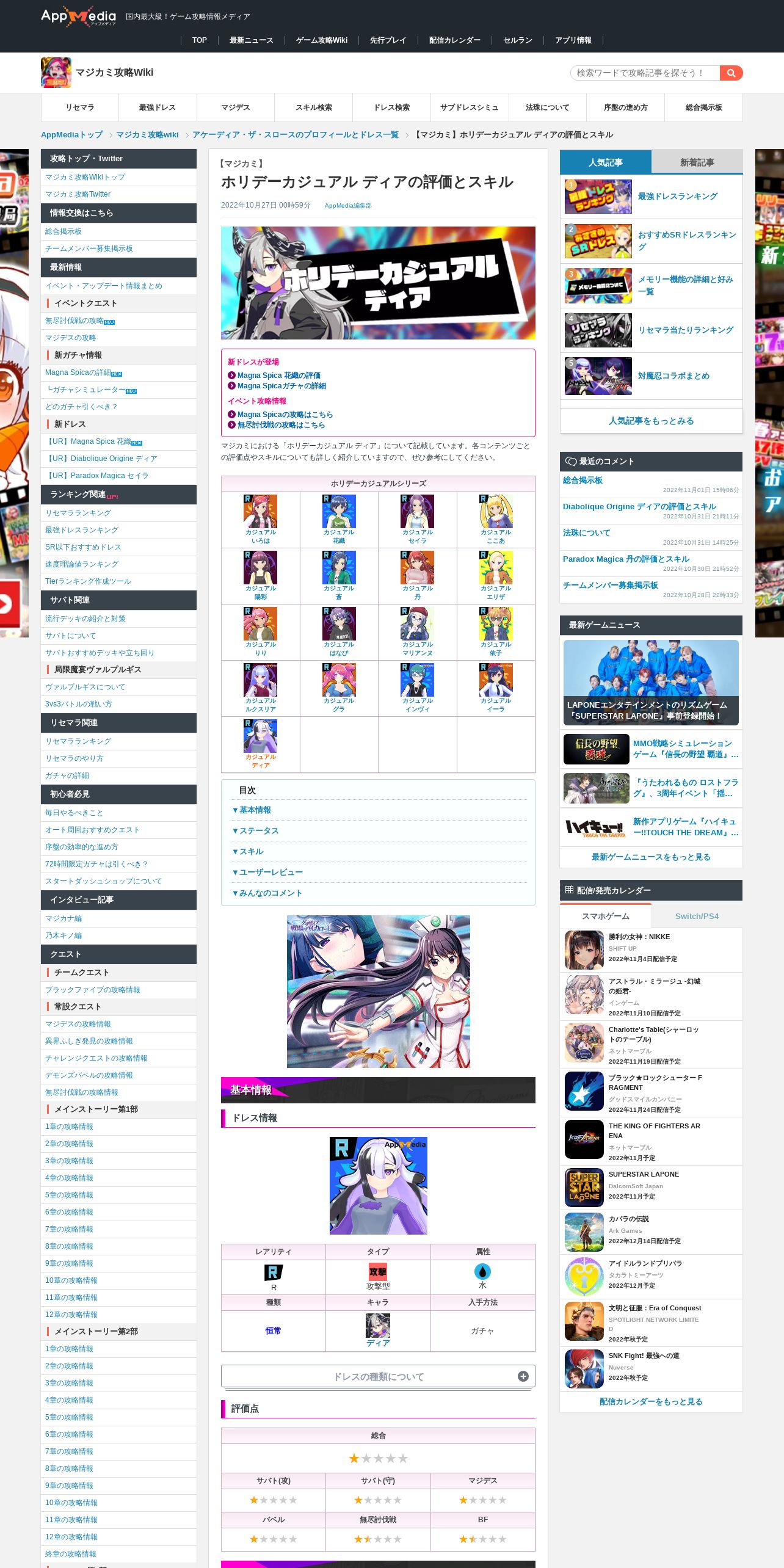Screen dimensions: 784x1568
Task: Jump to ステータス in the table of contents
Action: click(256, 830)
